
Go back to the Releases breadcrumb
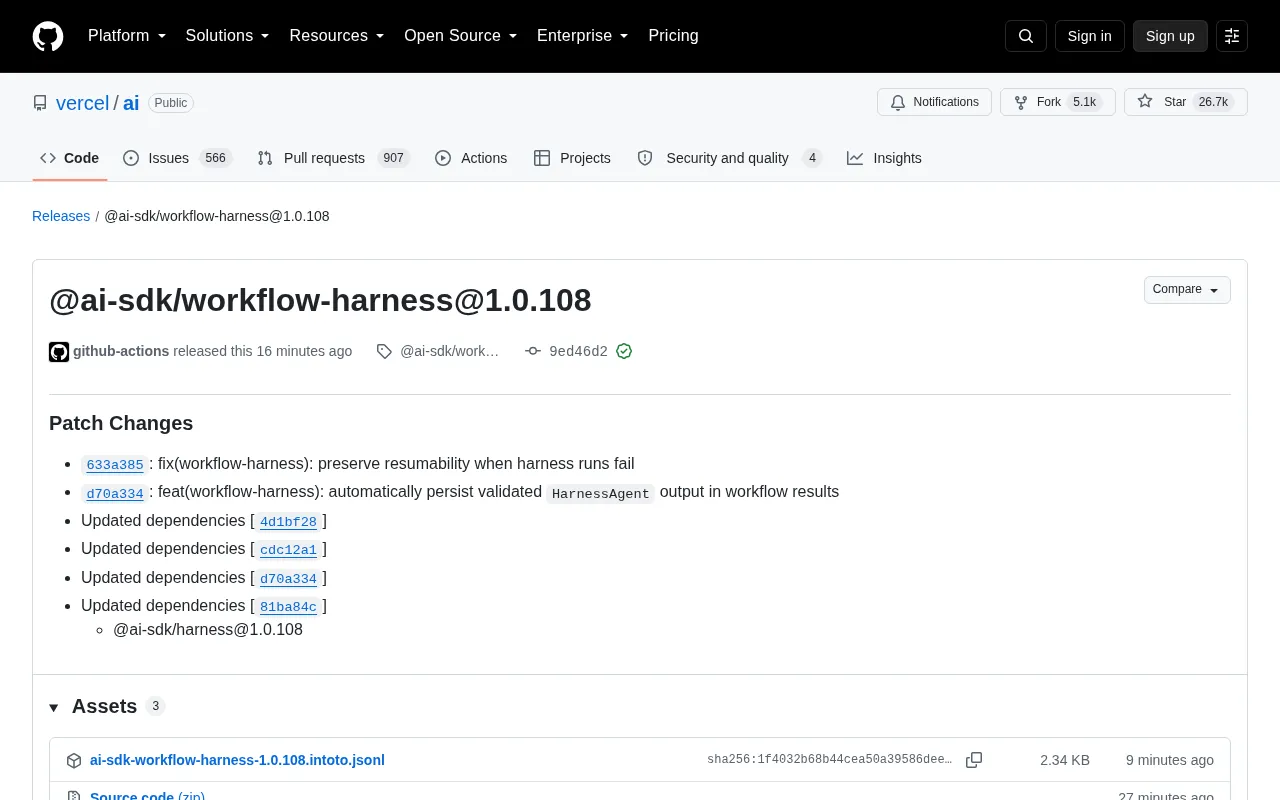61,216
